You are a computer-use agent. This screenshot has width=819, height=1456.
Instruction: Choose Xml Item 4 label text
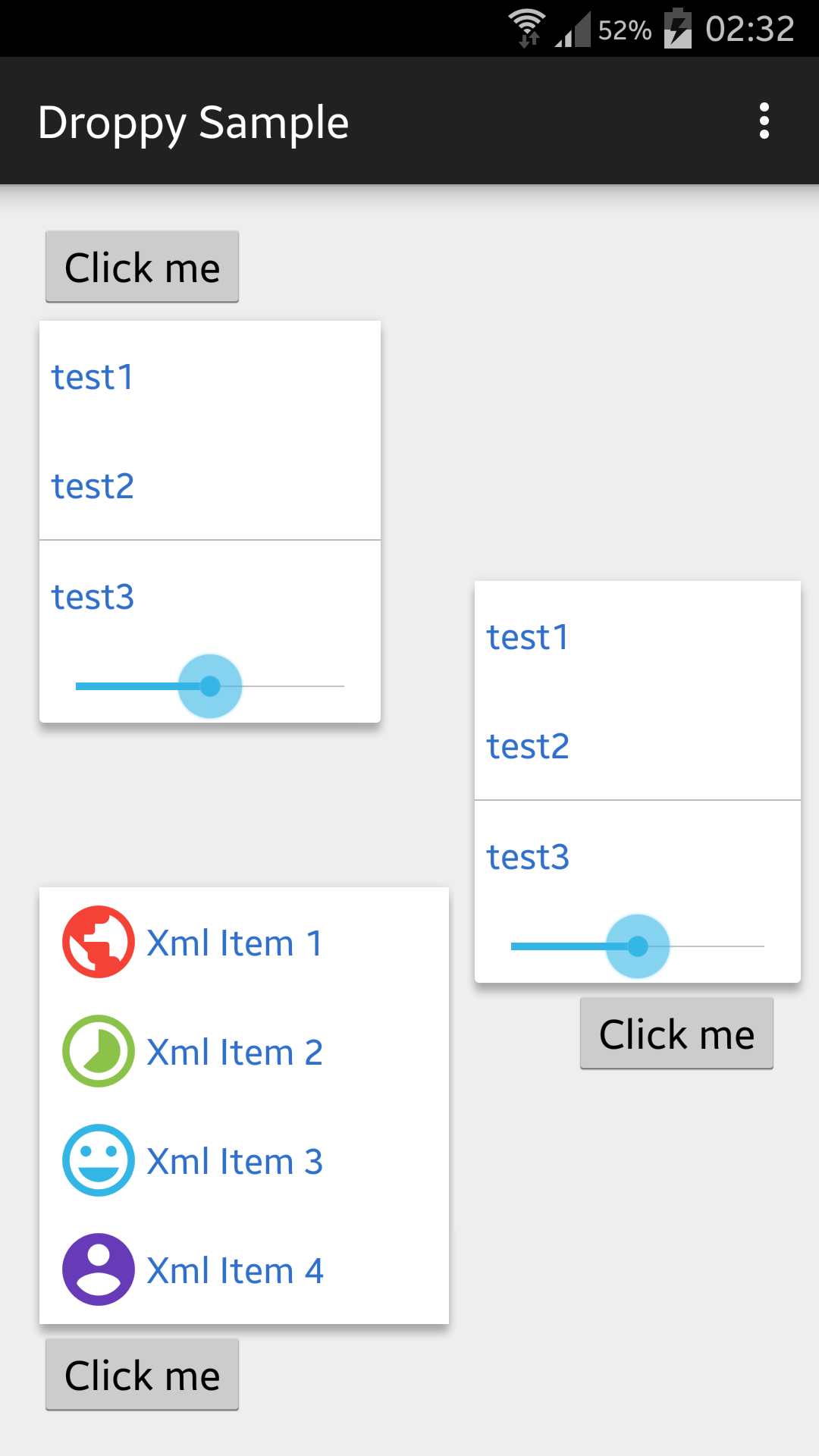click(235, 1270)
